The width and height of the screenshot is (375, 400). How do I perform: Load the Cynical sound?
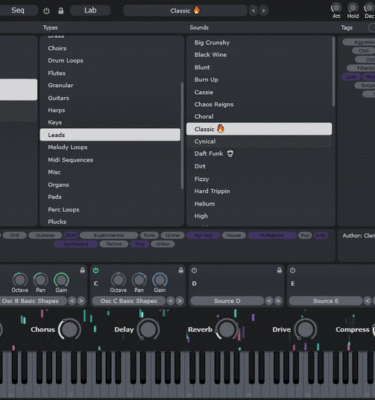tap(259, 141)
